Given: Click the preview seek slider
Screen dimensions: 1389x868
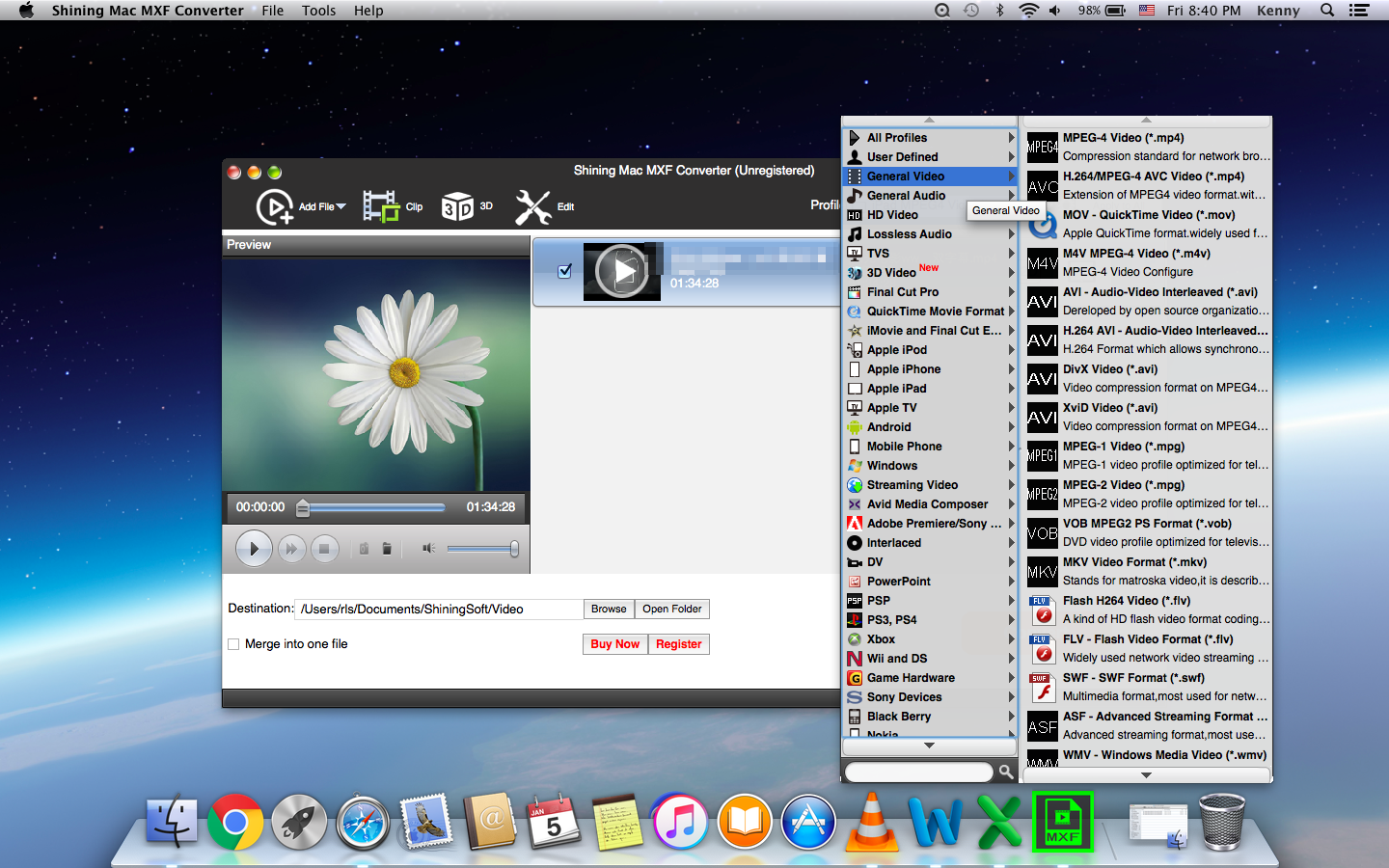Looking at the screenshot, I should click(376, 507).
